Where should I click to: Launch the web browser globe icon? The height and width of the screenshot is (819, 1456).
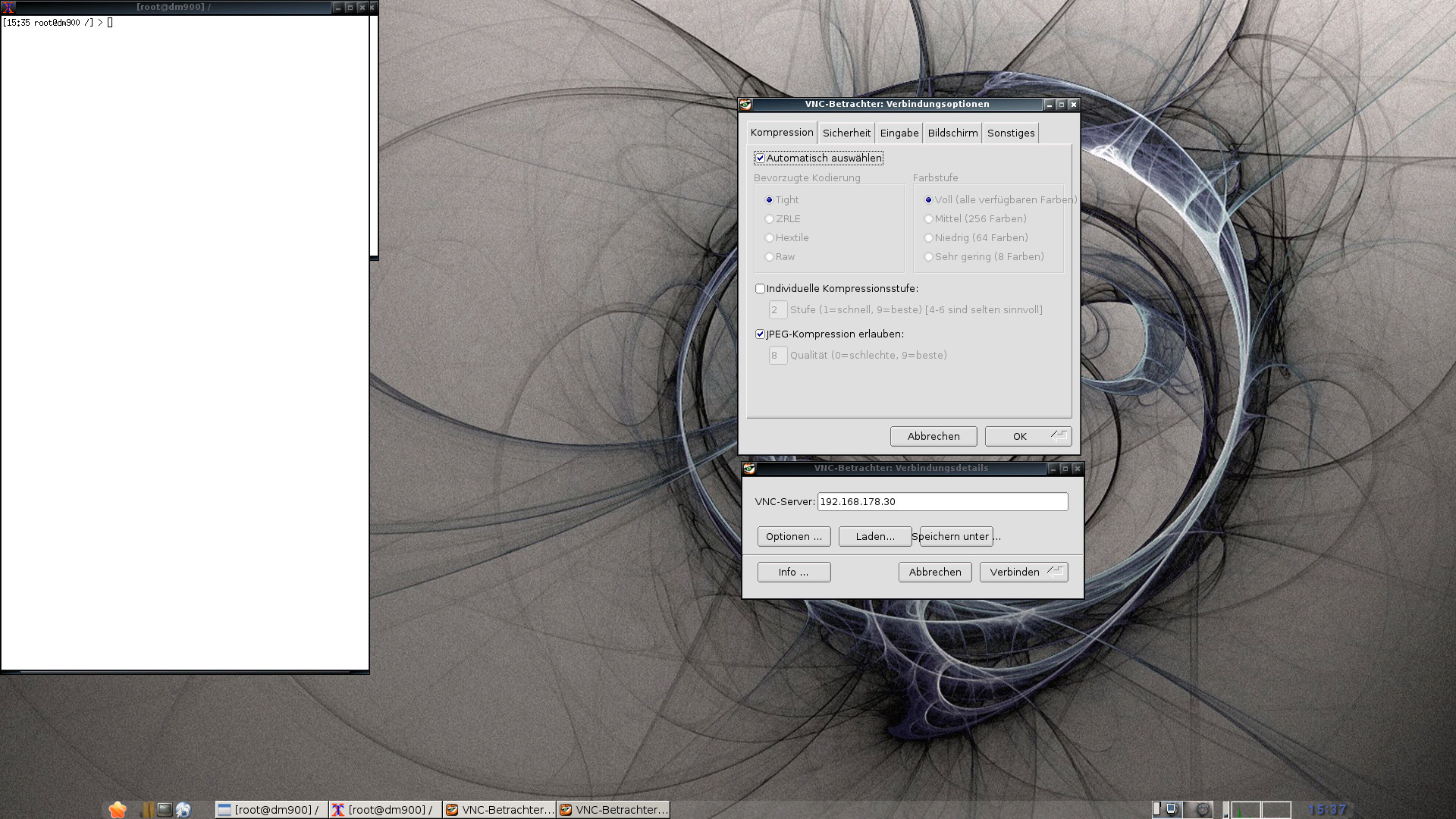pyautogui.click(x=183, y=810)
